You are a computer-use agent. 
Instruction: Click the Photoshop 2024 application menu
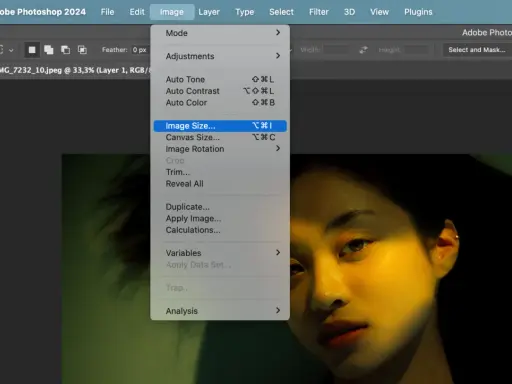point(43,12)
